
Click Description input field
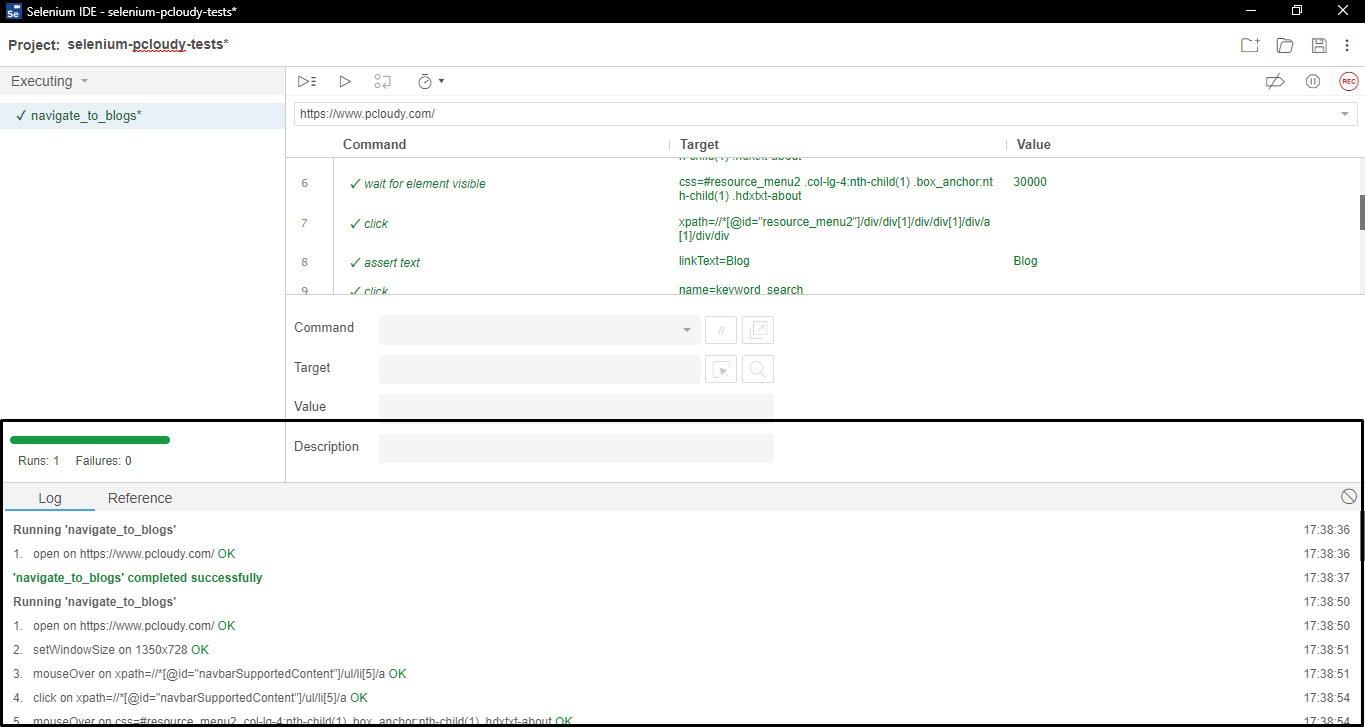[576, 448]
